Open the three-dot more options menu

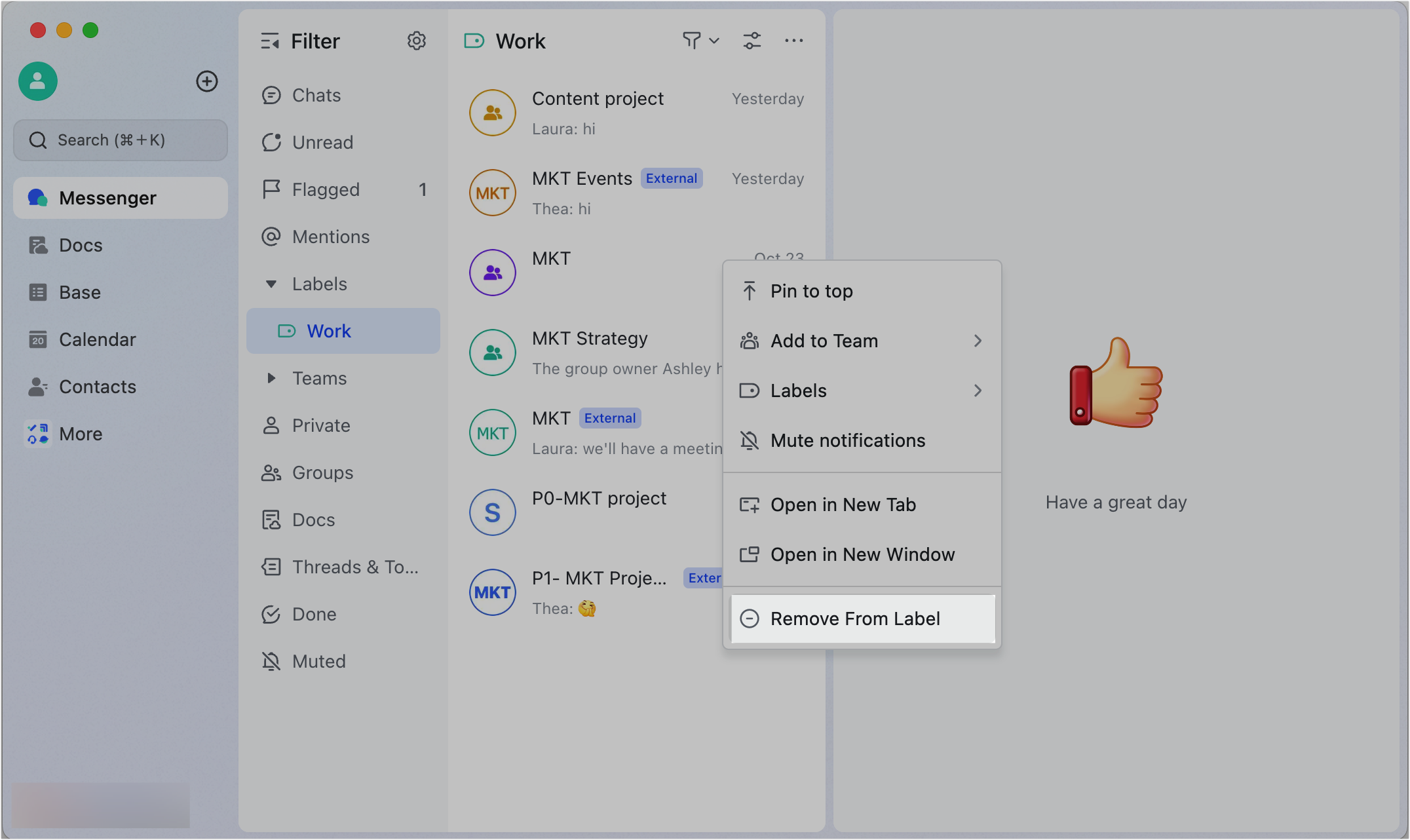tap(793, 41)
